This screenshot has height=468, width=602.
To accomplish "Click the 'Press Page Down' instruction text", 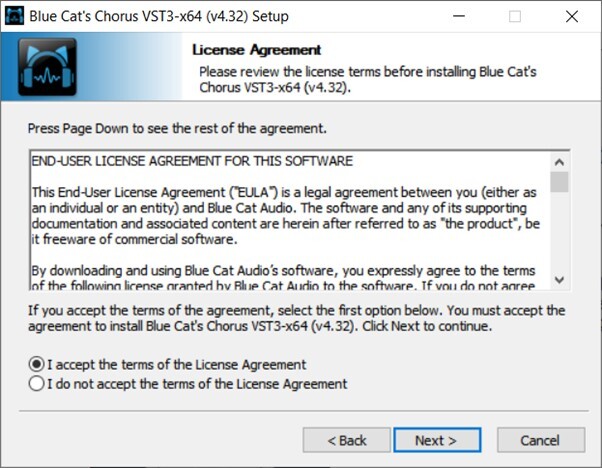I will click(x=177, y=129).
